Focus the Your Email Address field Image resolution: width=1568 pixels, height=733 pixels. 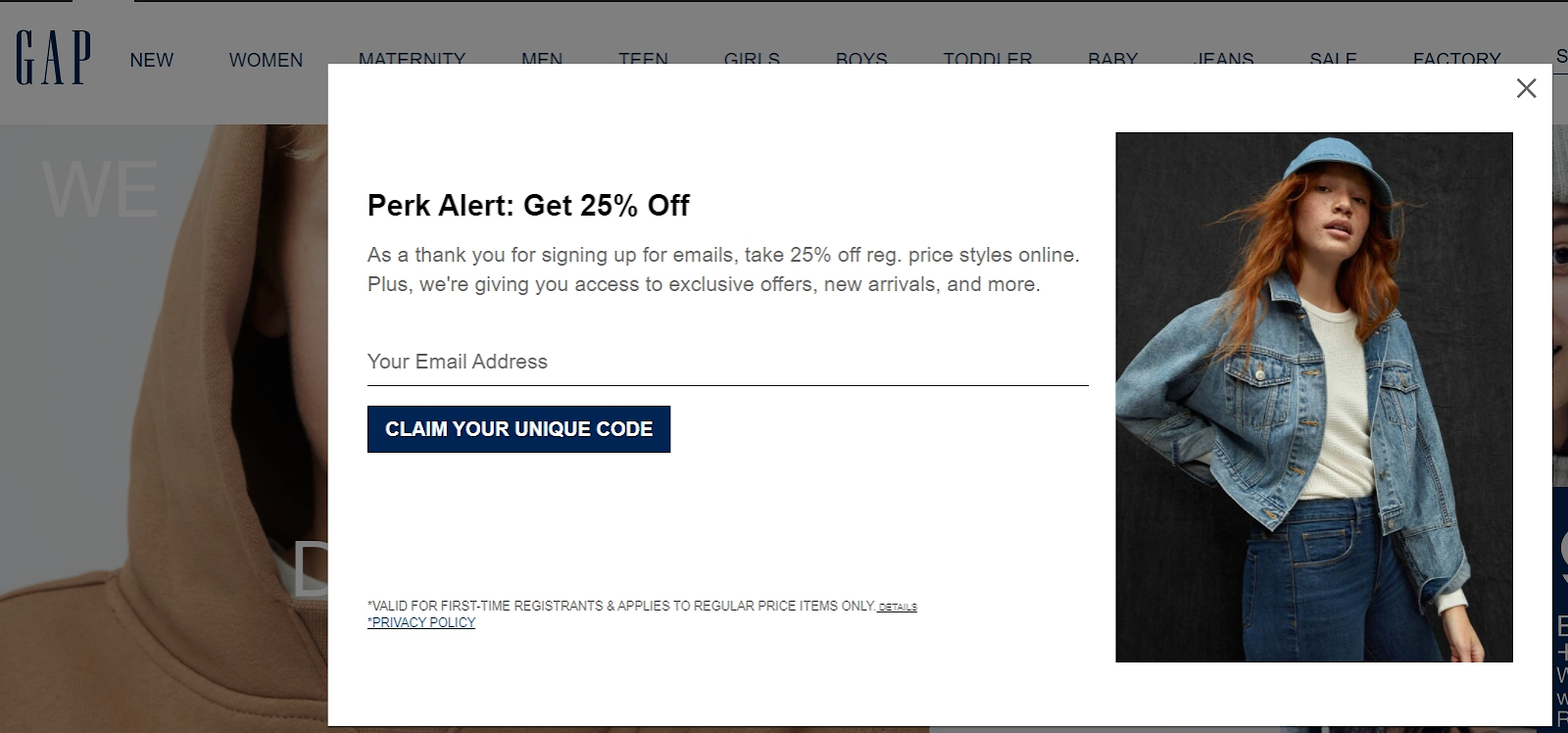pyautogui.click(x=727, y=362)
